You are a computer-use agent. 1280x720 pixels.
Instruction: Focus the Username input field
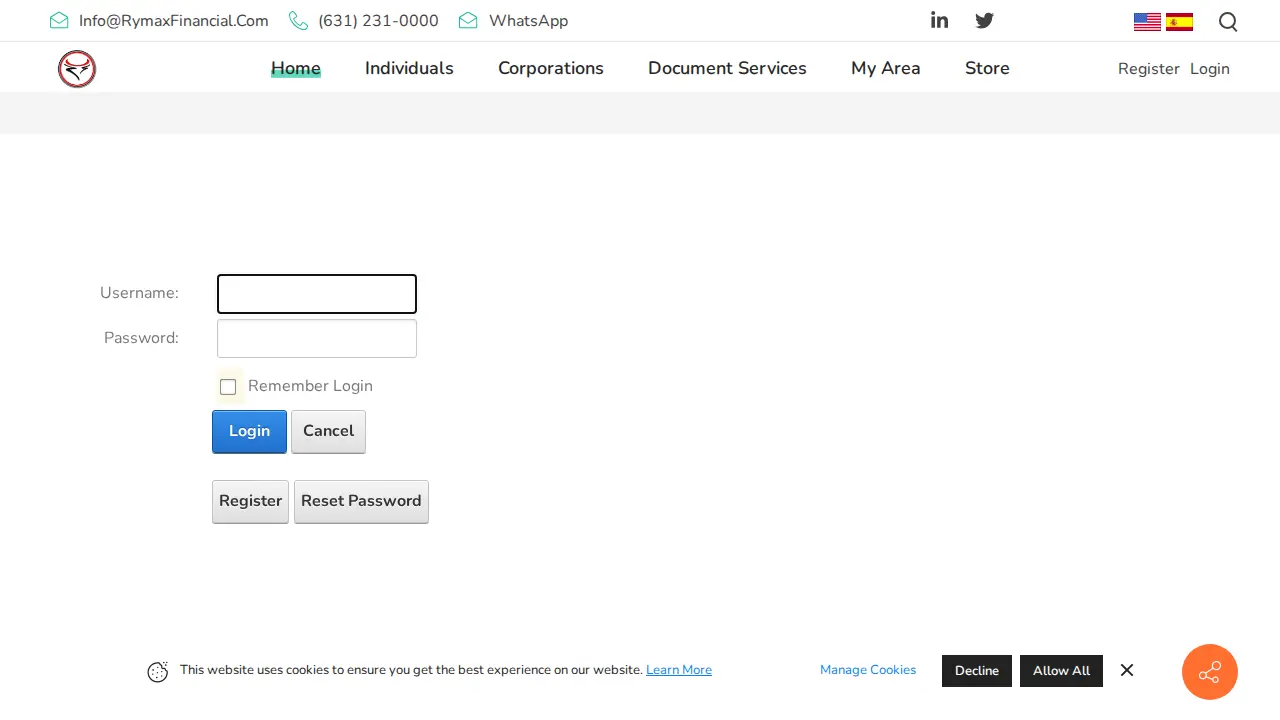[317, 294]
